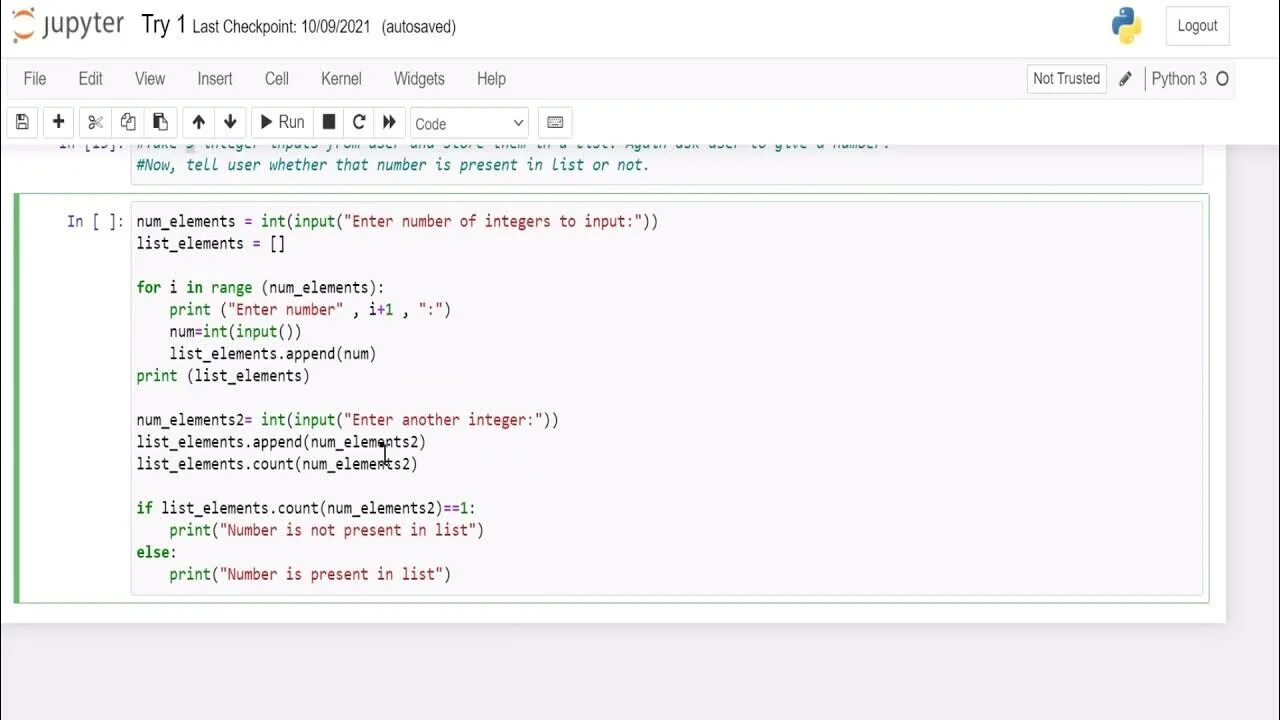Restart the kernel with circular arrow
Screen dimensions: 1280x720
click(359, 122)
